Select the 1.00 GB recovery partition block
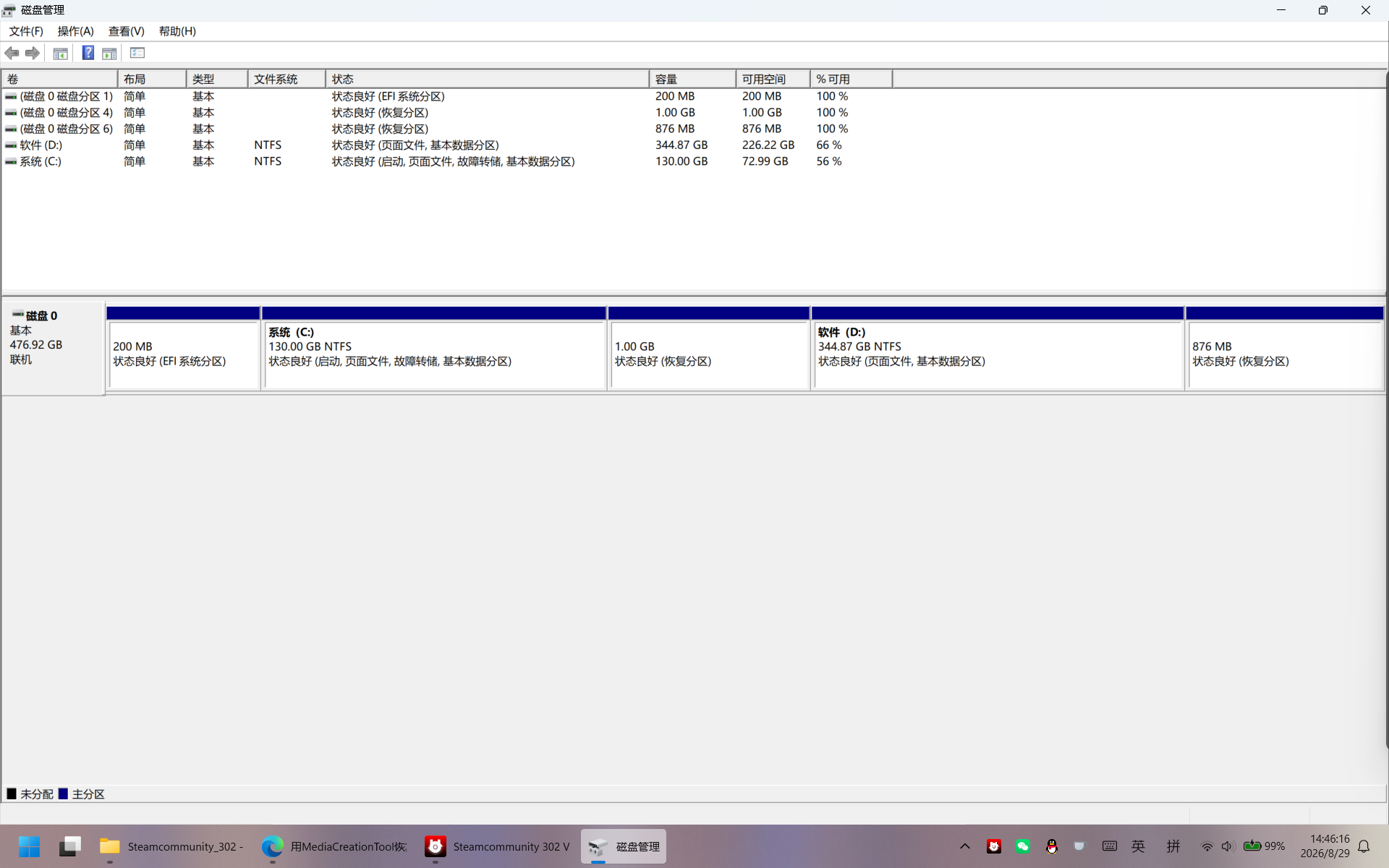Screen dimensions: 1389x868 [709, 349]
